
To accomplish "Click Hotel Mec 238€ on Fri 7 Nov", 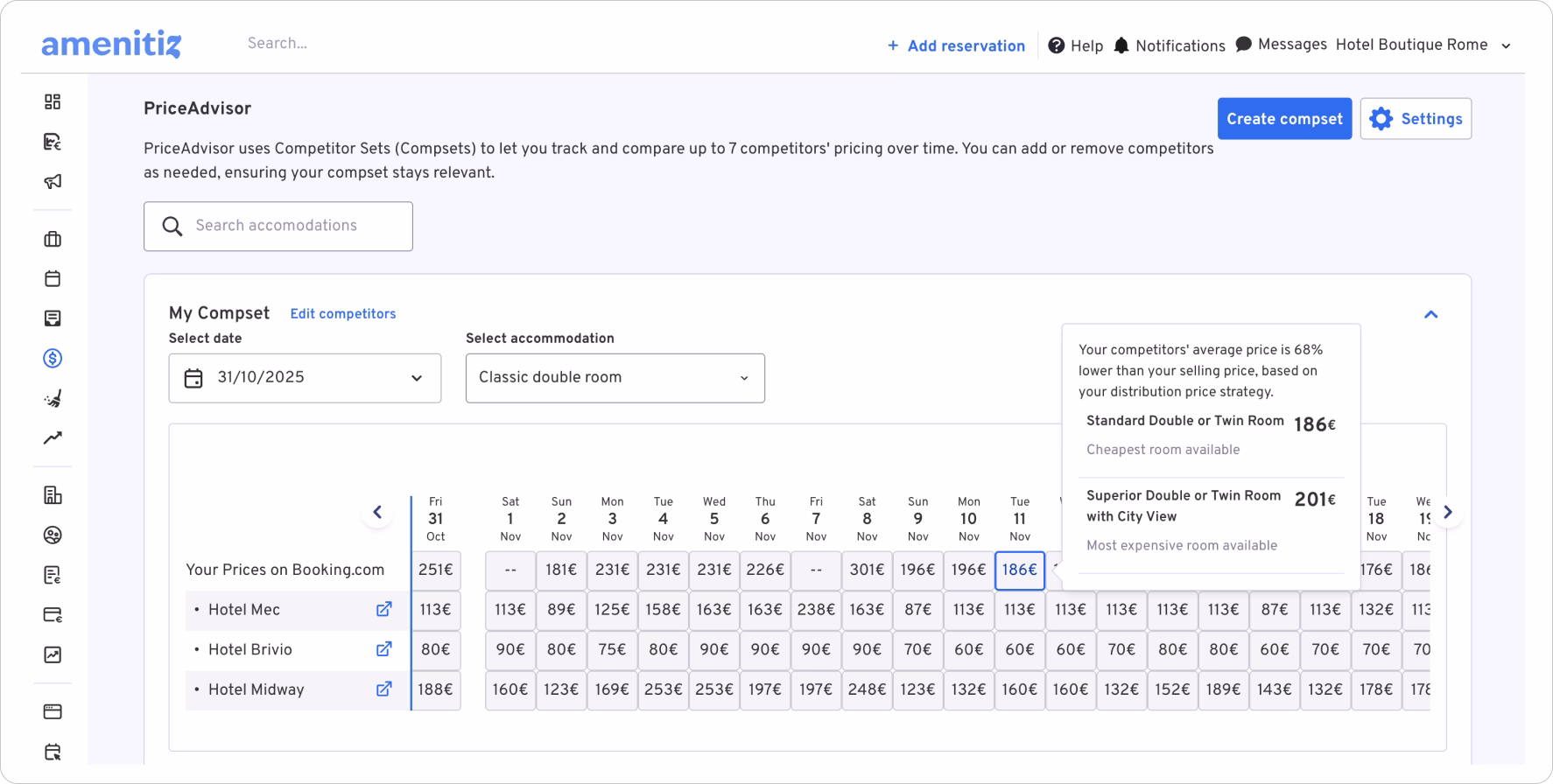I will pos(816,610).
